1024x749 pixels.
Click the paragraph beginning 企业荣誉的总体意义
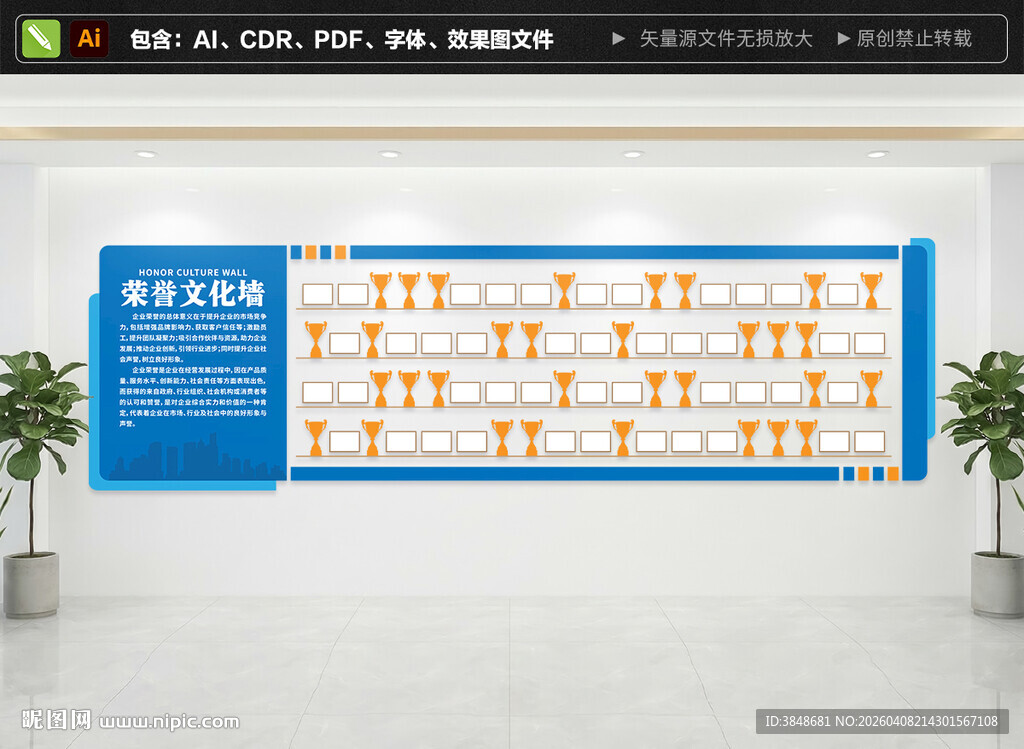tap(193, 338)
